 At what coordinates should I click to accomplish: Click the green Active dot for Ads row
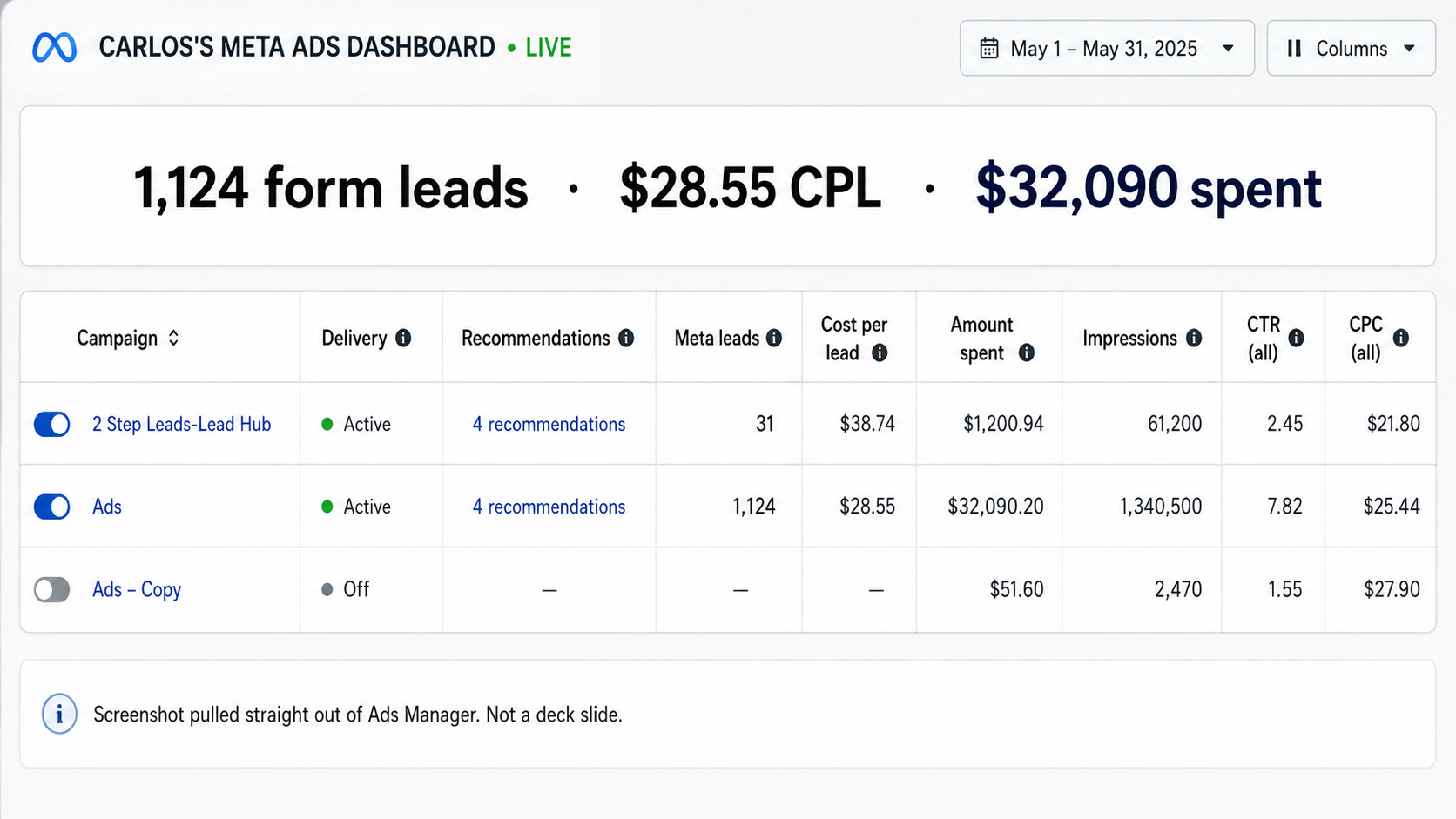[x=327, y=507]
